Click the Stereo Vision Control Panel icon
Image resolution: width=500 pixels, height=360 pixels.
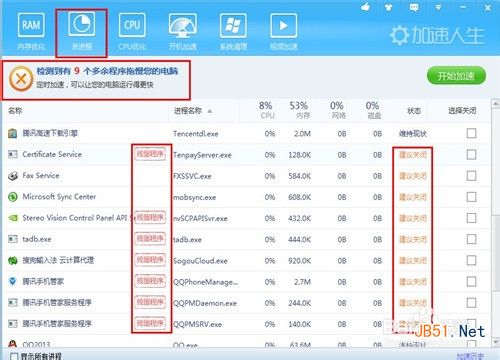[x=13, y=218]
